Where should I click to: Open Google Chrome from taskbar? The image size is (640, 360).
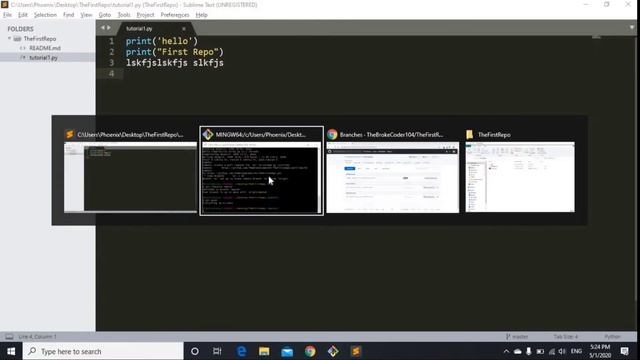(310, 351)
